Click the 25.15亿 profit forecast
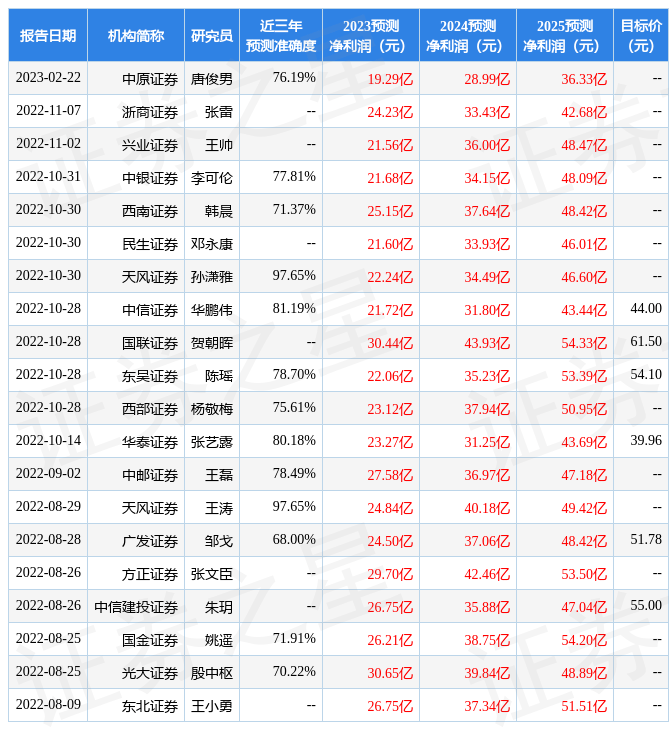Viewport: 669px width, 730px height. click(x=390, y=211)
